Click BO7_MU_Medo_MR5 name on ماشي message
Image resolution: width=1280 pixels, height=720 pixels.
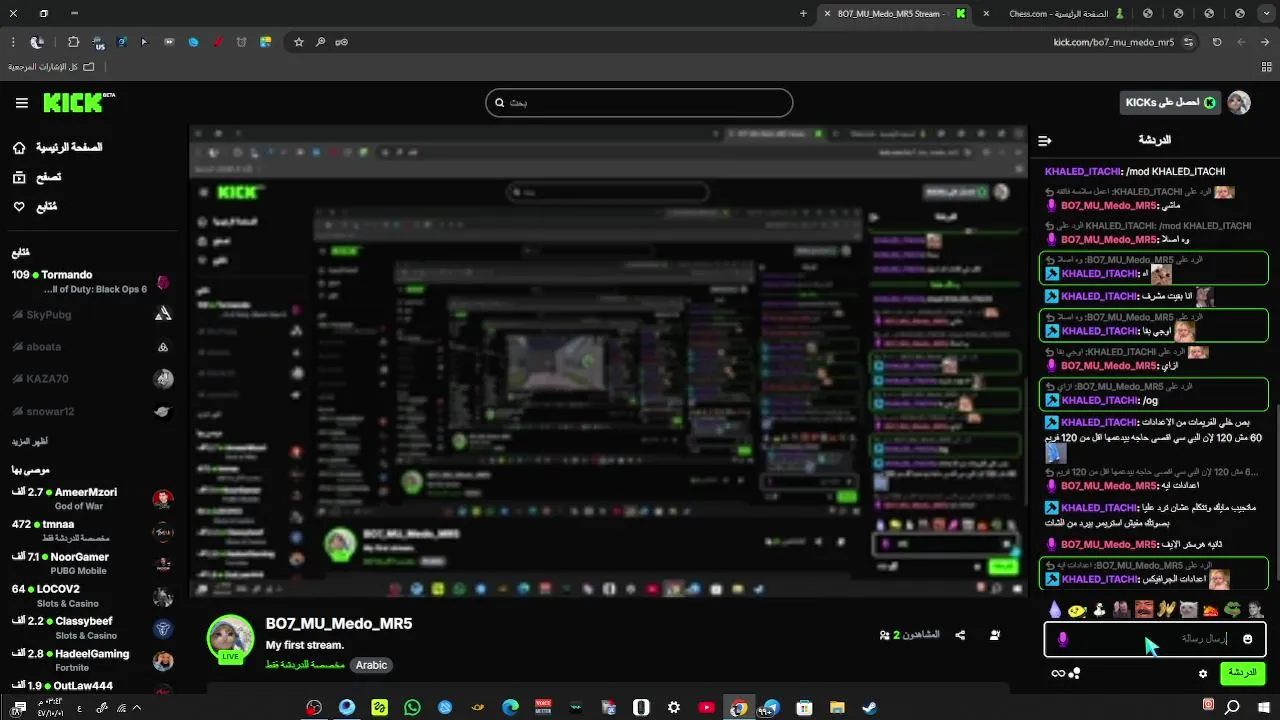coord(1107,206)
